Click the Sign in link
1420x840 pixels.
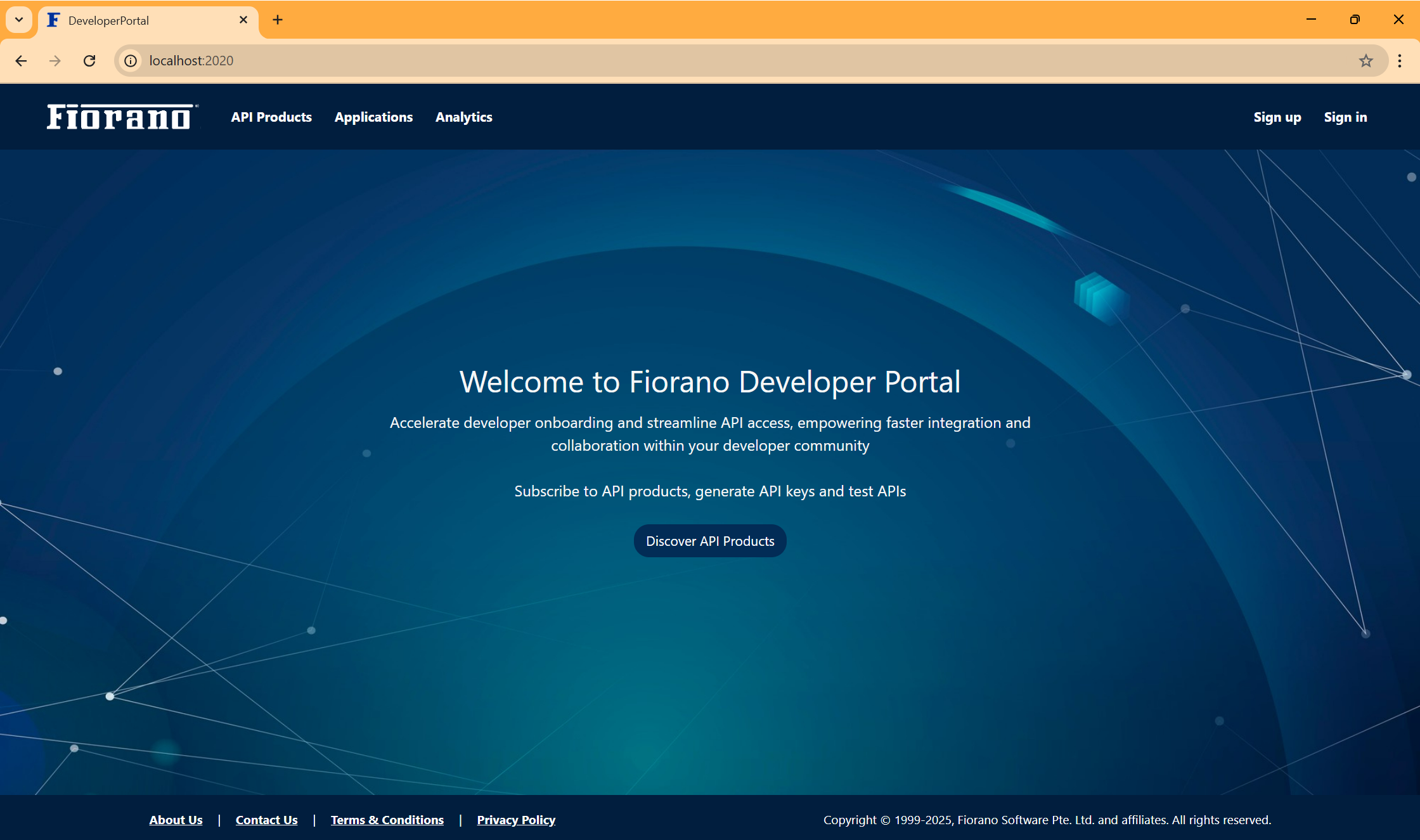[x=1346, y=117]
